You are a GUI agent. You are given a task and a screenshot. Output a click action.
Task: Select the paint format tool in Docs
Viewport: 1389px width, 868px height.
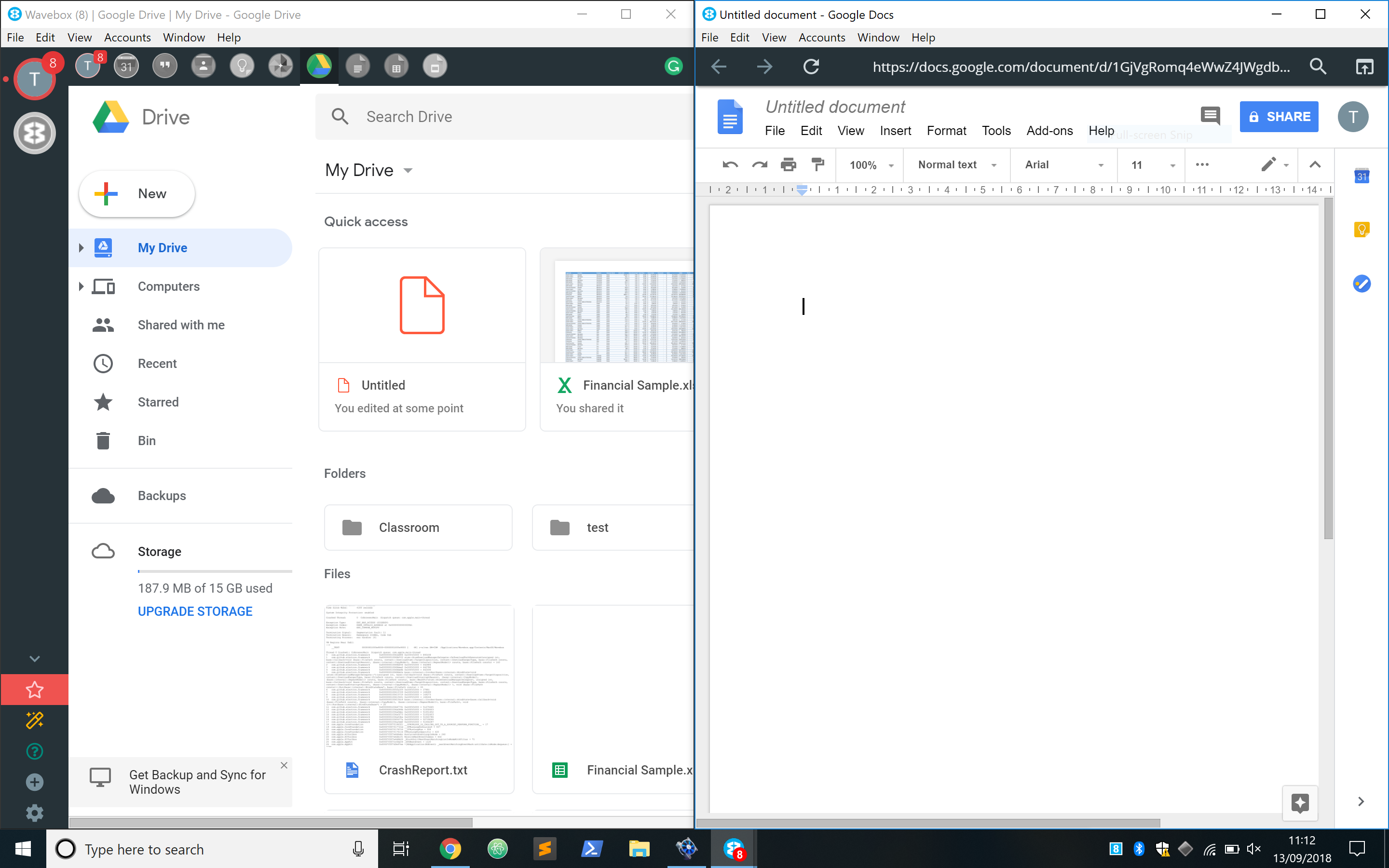click(817, 165)
